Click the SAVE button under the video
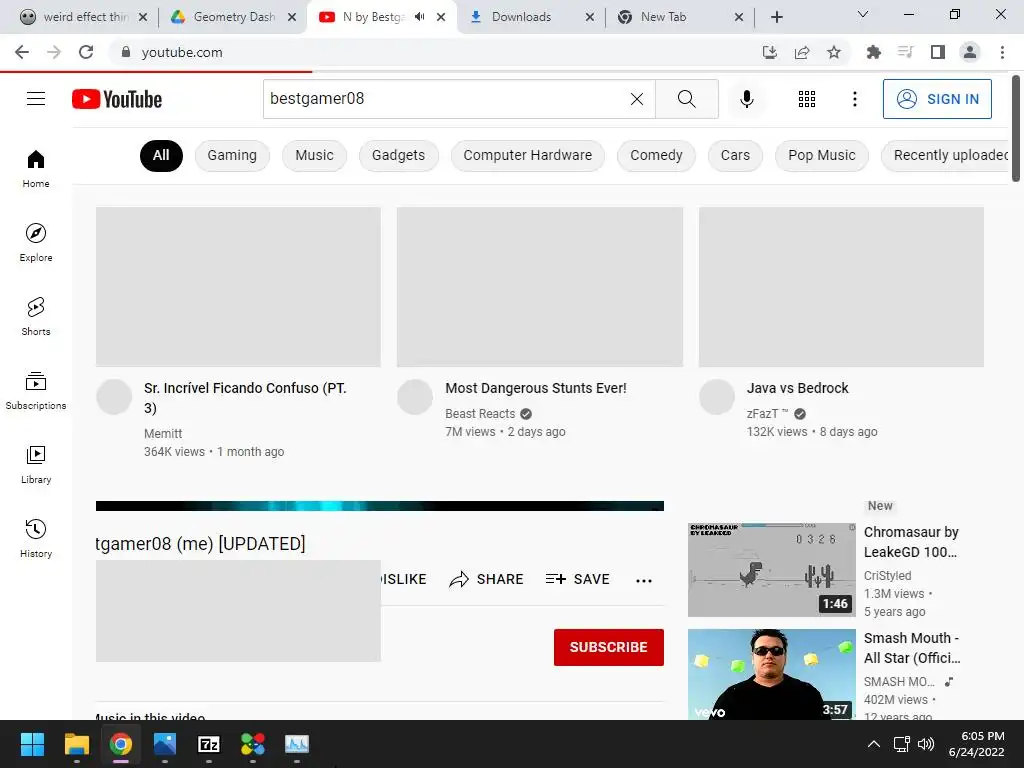Screen dimensions: 1024x768 [x=577, y=579]
